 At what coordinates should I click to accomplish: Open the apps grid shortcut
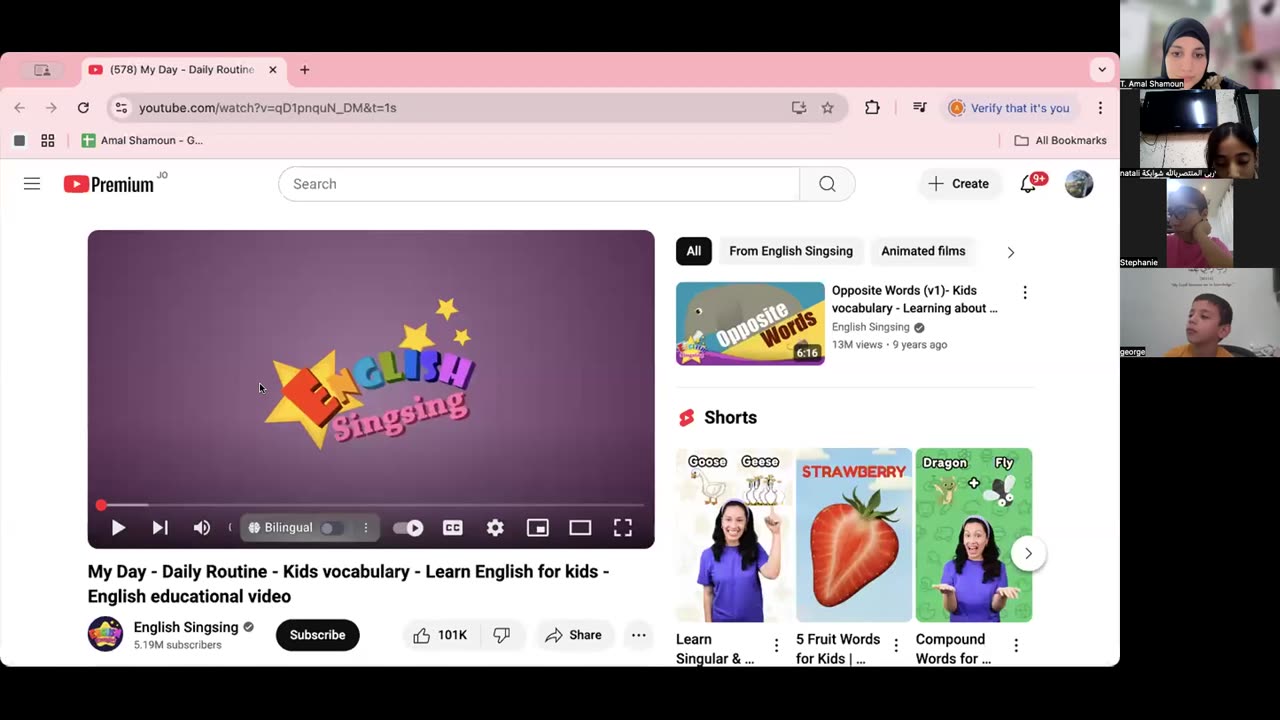47,141
